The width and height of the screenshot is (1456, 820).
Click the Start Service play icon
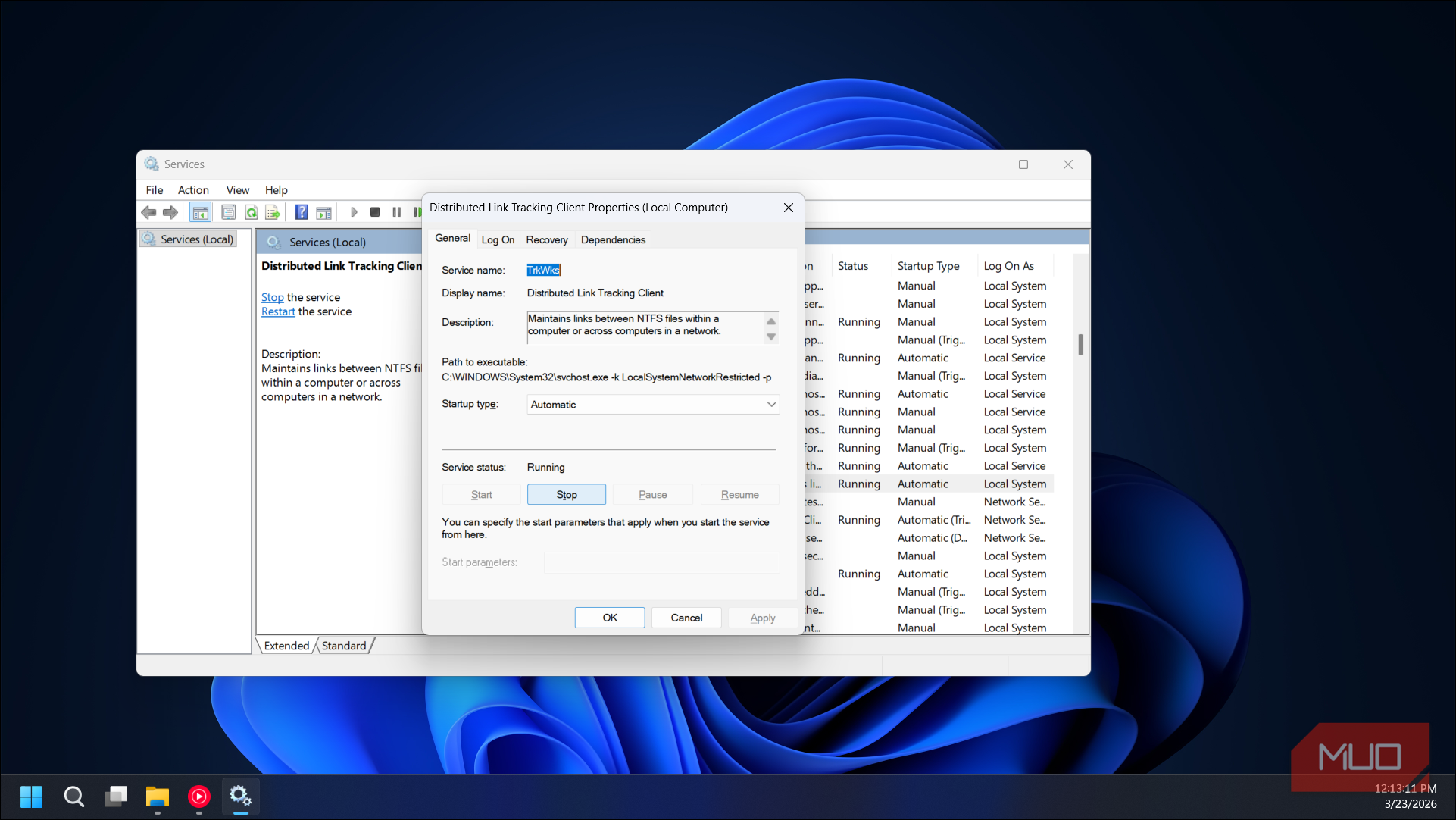[354, 213]
